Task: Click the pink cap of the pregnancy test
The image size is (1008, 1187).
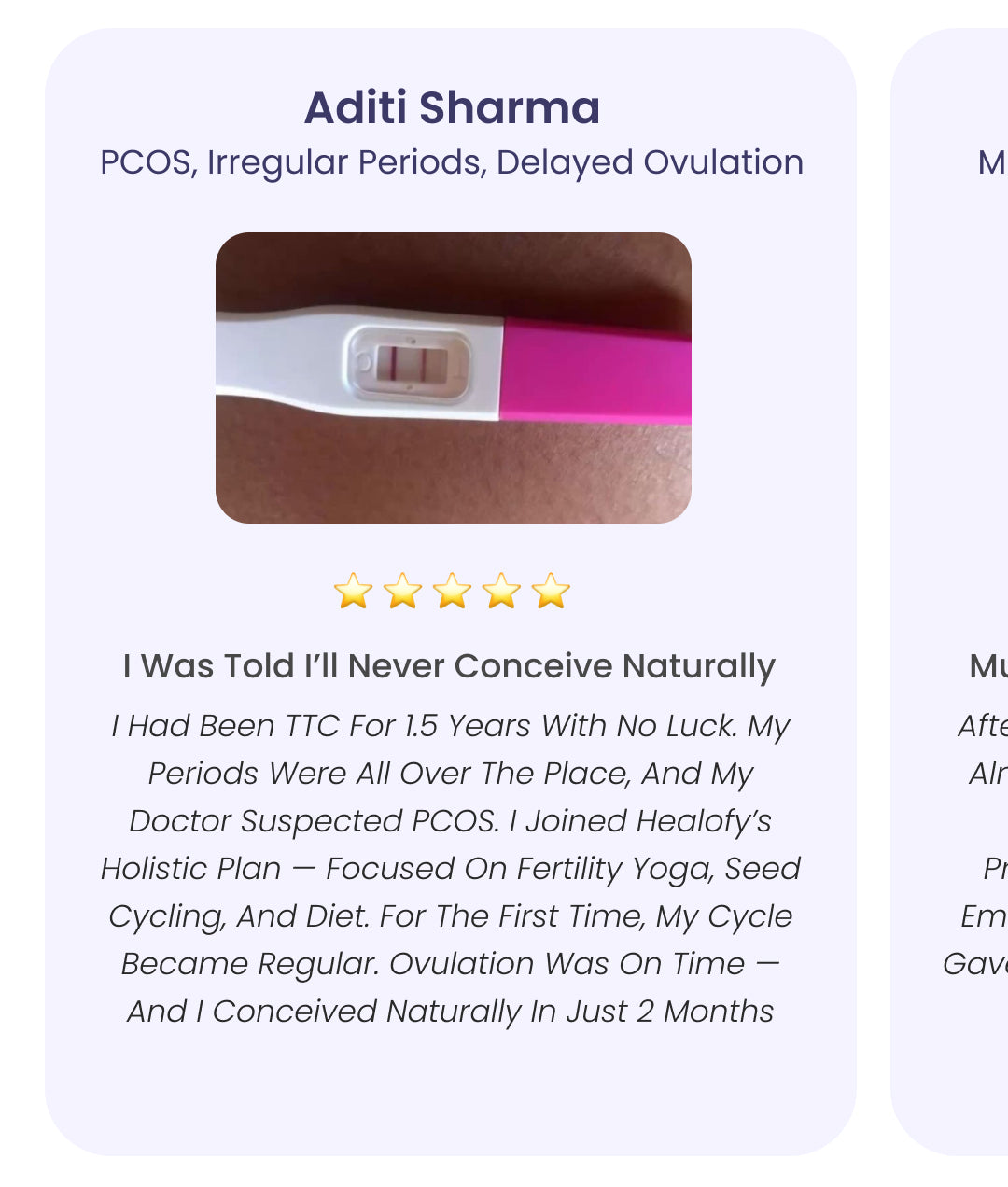Action: pos(597,371)
